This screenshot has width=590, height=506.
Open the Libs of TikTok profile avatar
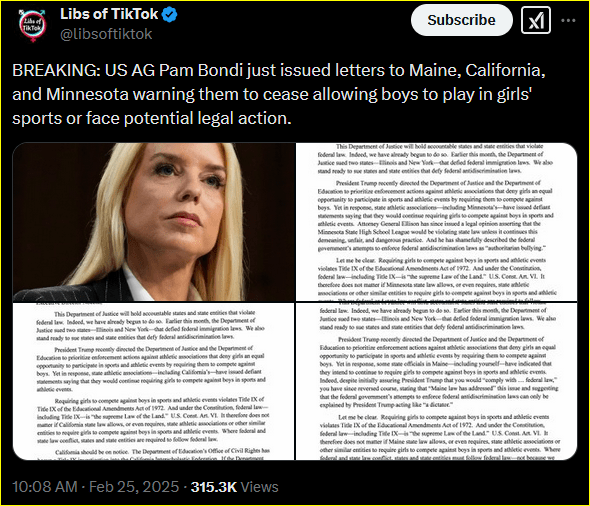[32, 24]
